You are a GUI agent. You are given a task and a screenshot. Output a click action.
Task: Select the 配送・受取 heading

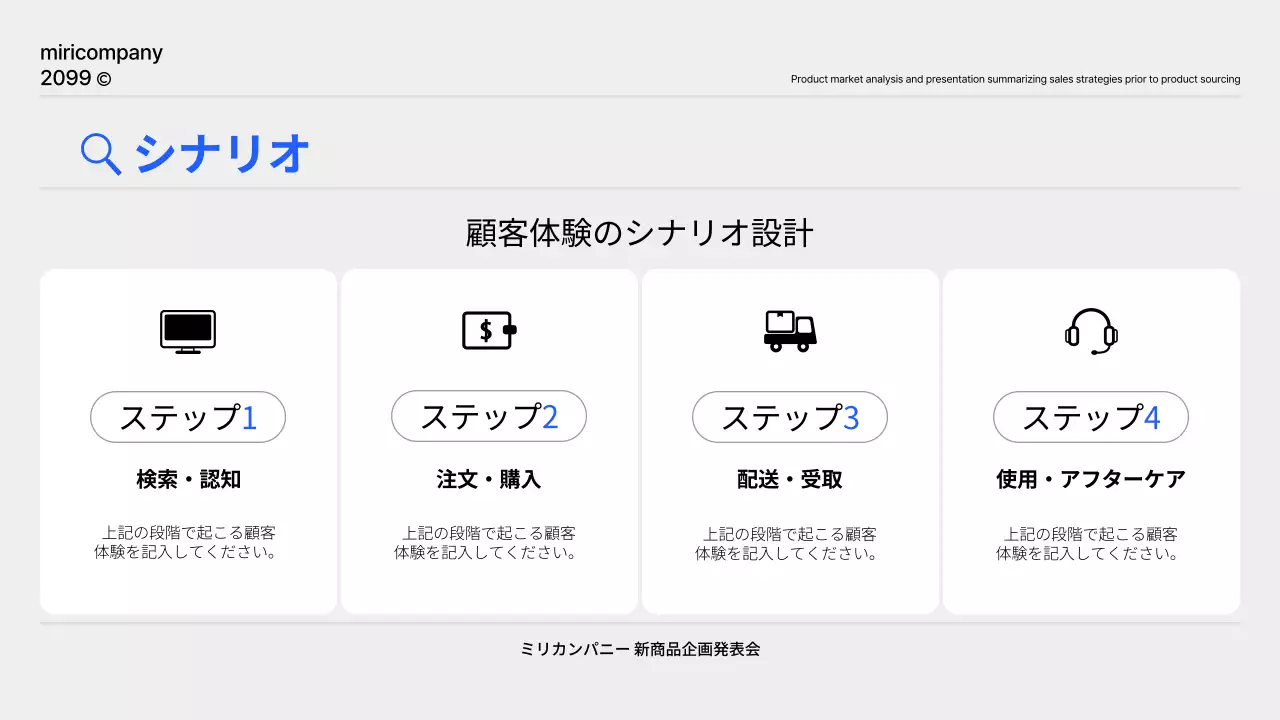(x=790, y=479)
